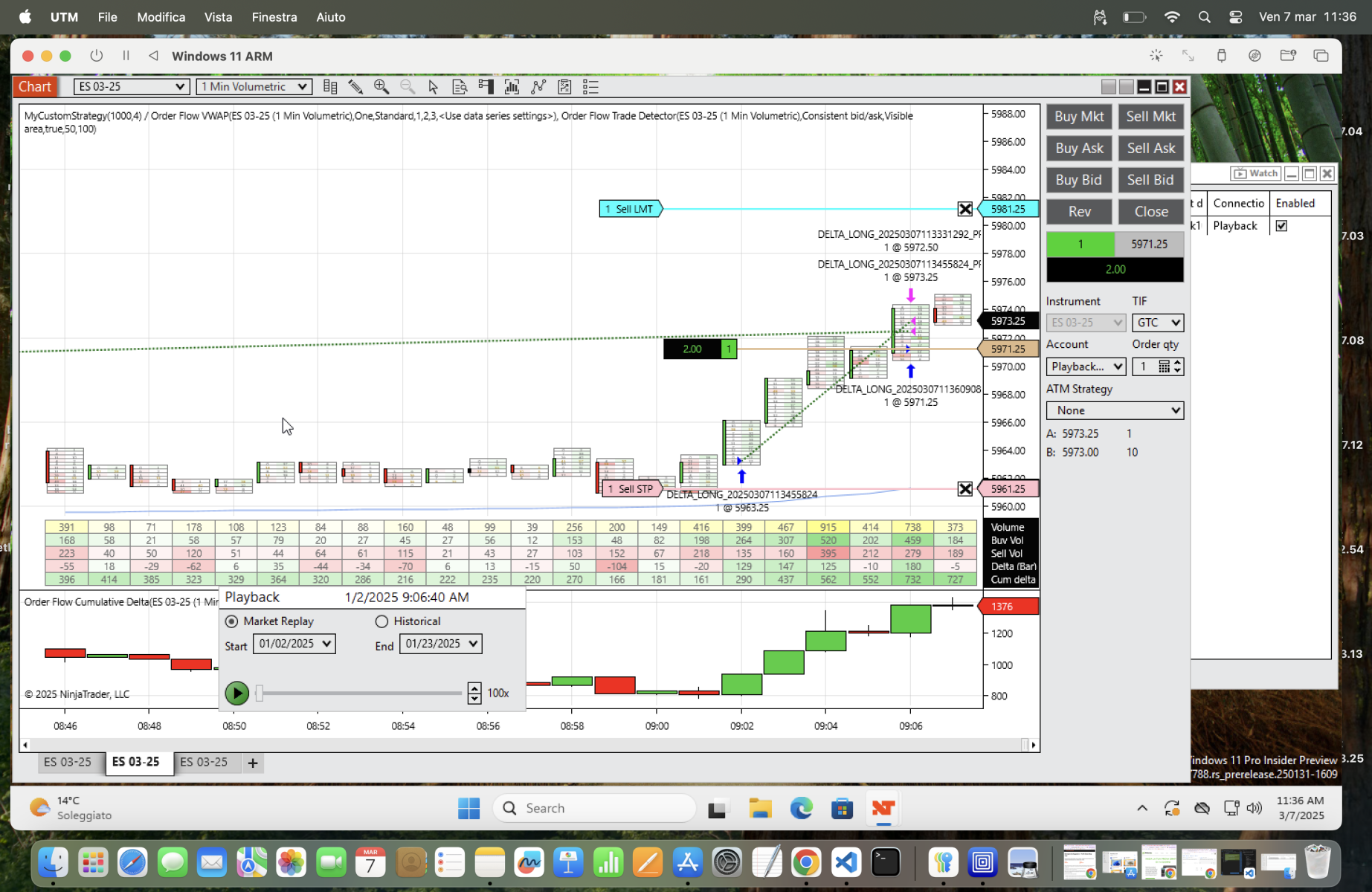The image size is (1372, 892).
Task: Open the data series bars icon
Action: [512, 87]
